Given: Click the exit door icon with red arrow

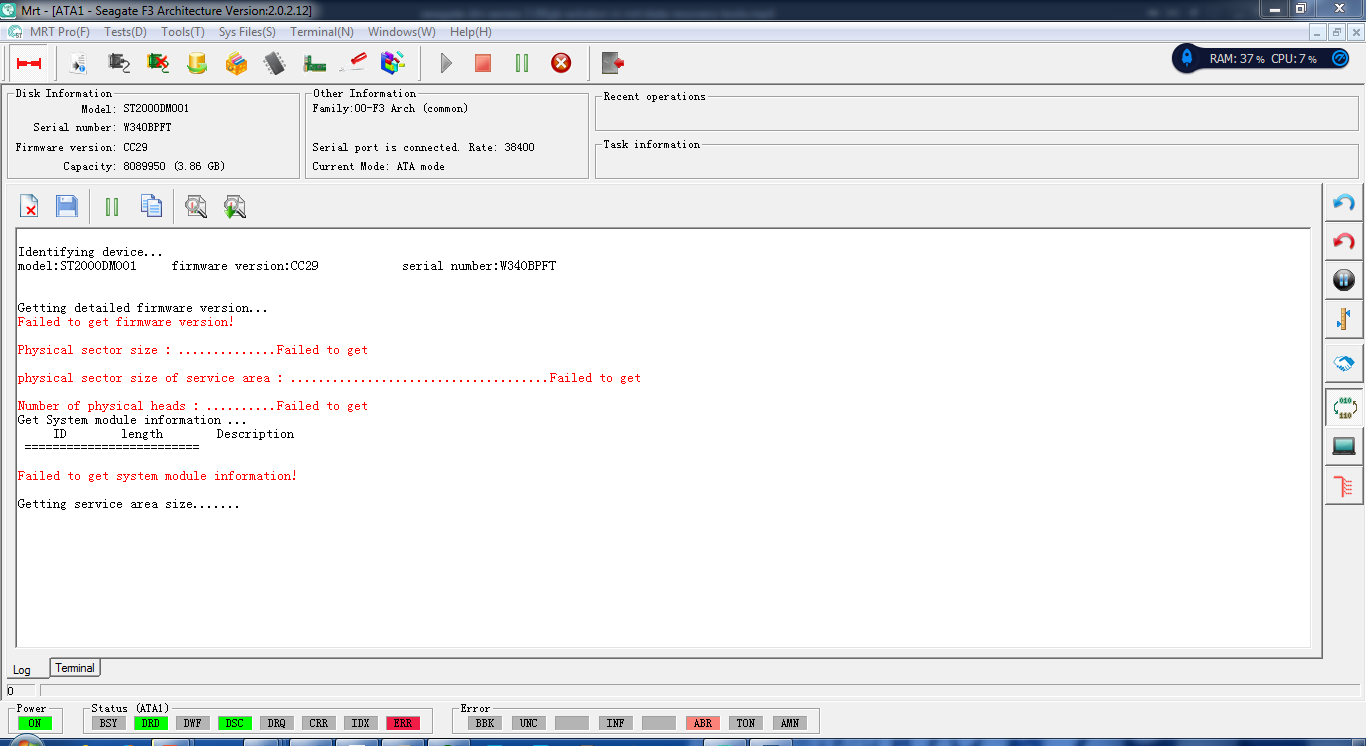Looking at the screenshot, I should point(613,63).
